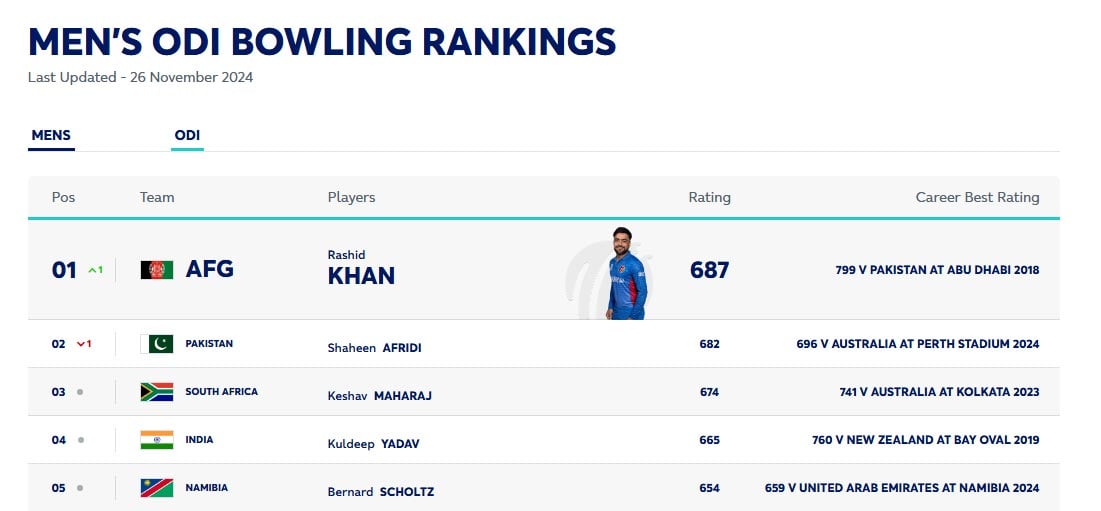Image resolution: width=1101 pixels, height=511 pixels.
Task: Open Bernard Scholtz's player link
Action: [381, 492]
